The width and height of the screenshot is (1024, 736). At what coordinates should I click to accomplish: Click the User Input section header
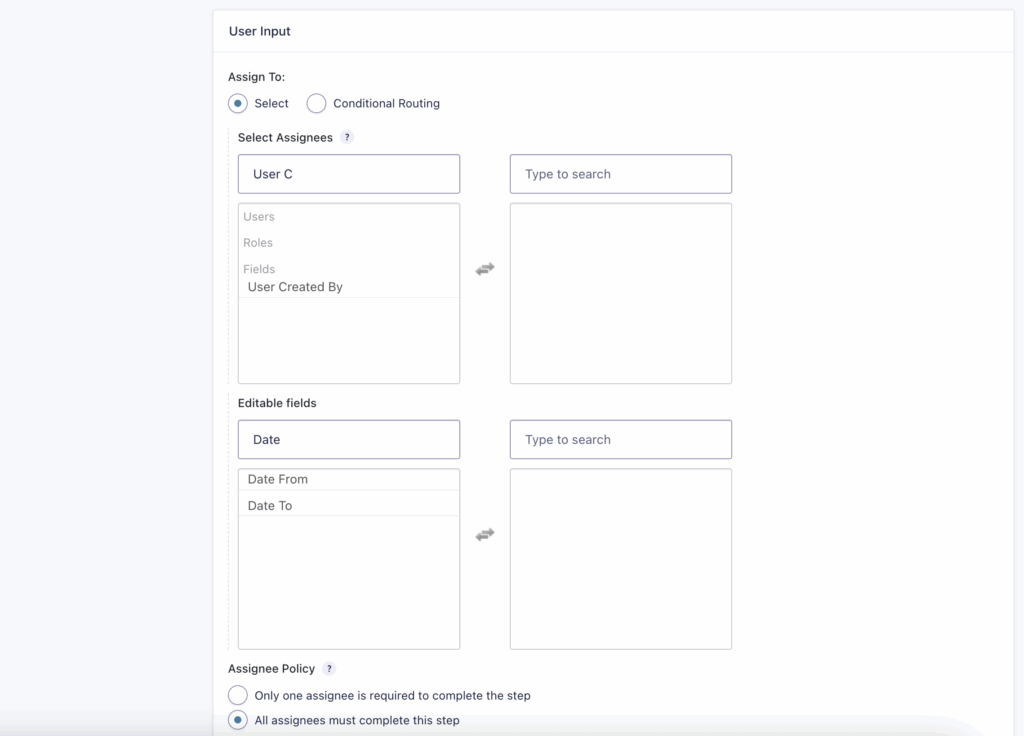point(260,31)
